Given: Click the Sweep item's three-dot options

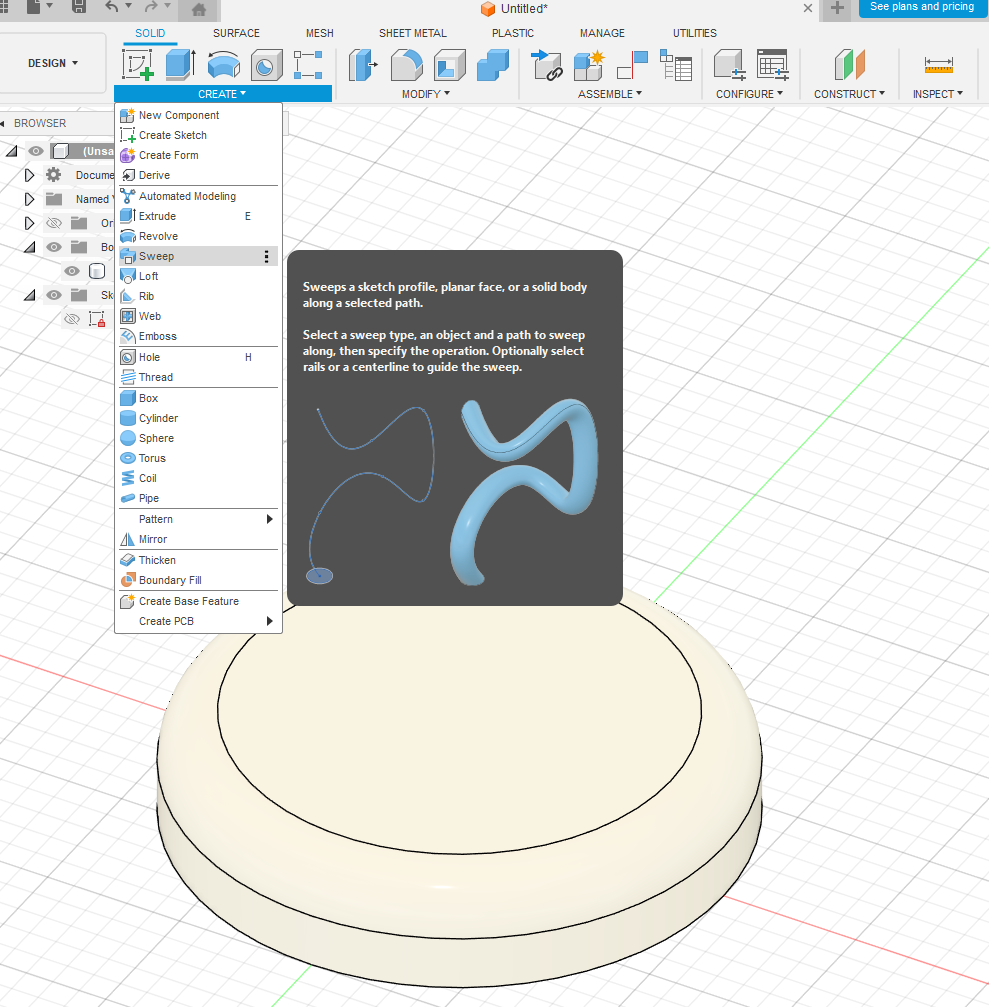Looking at the screenshot, I should point(266,256).
